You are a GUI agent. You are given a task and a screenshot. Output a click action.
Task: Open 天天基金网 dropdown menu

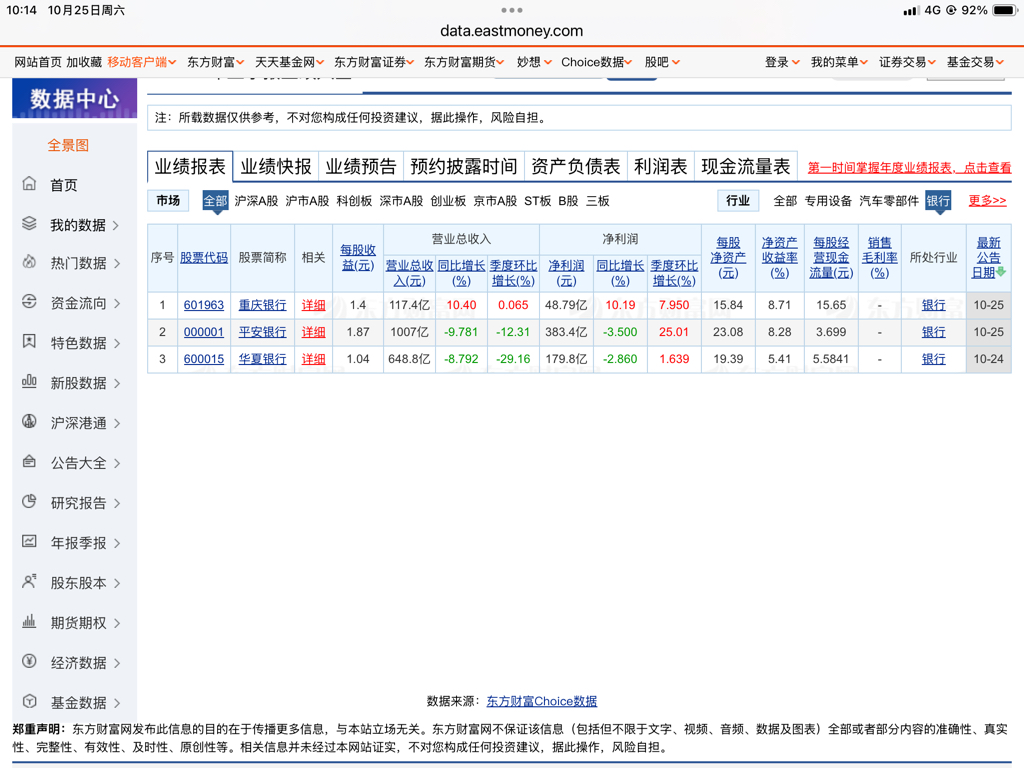coord(289,62)
